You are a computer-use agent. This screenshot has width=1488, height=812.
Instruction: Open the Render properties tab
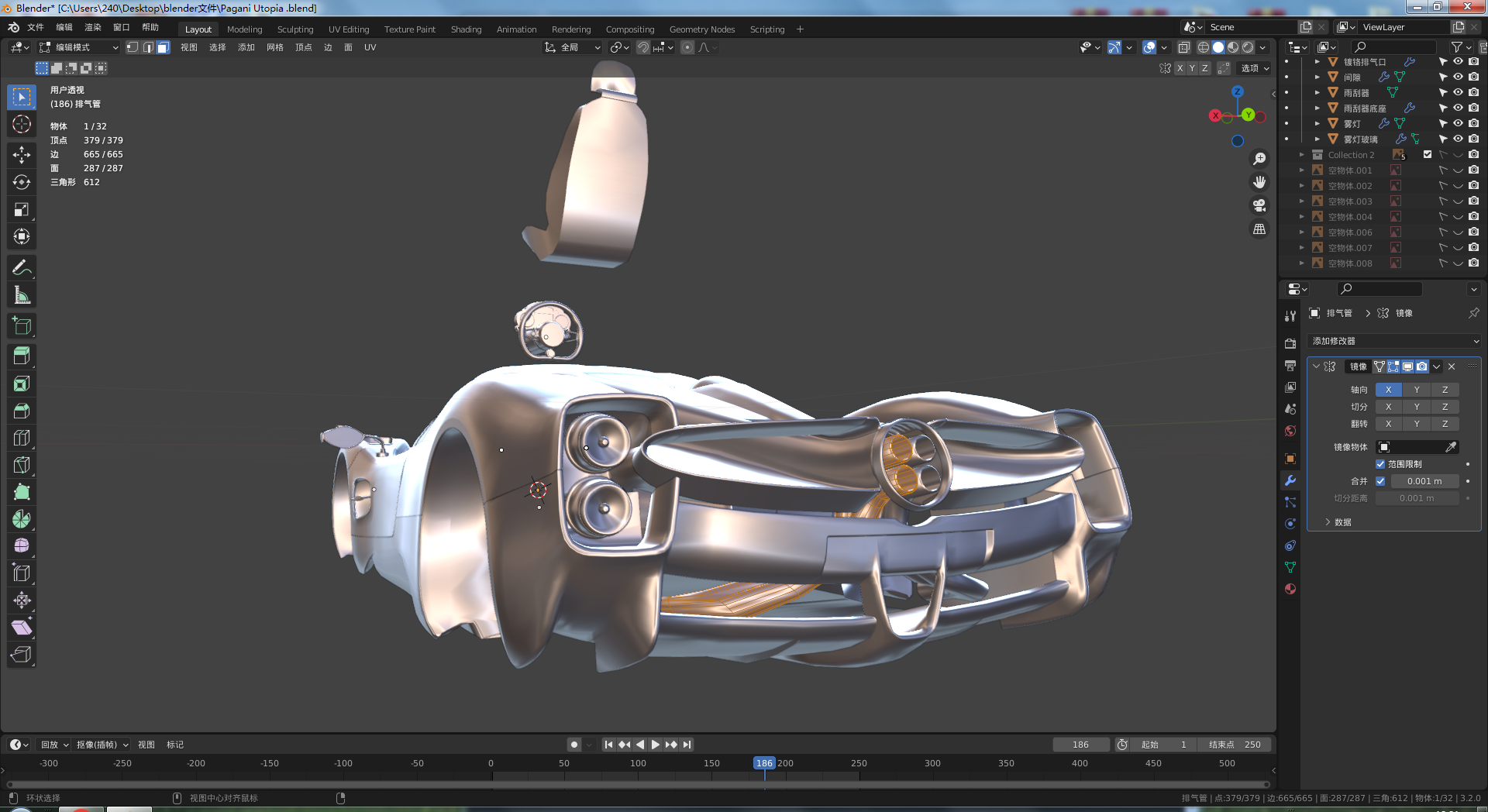[1290, 343]
